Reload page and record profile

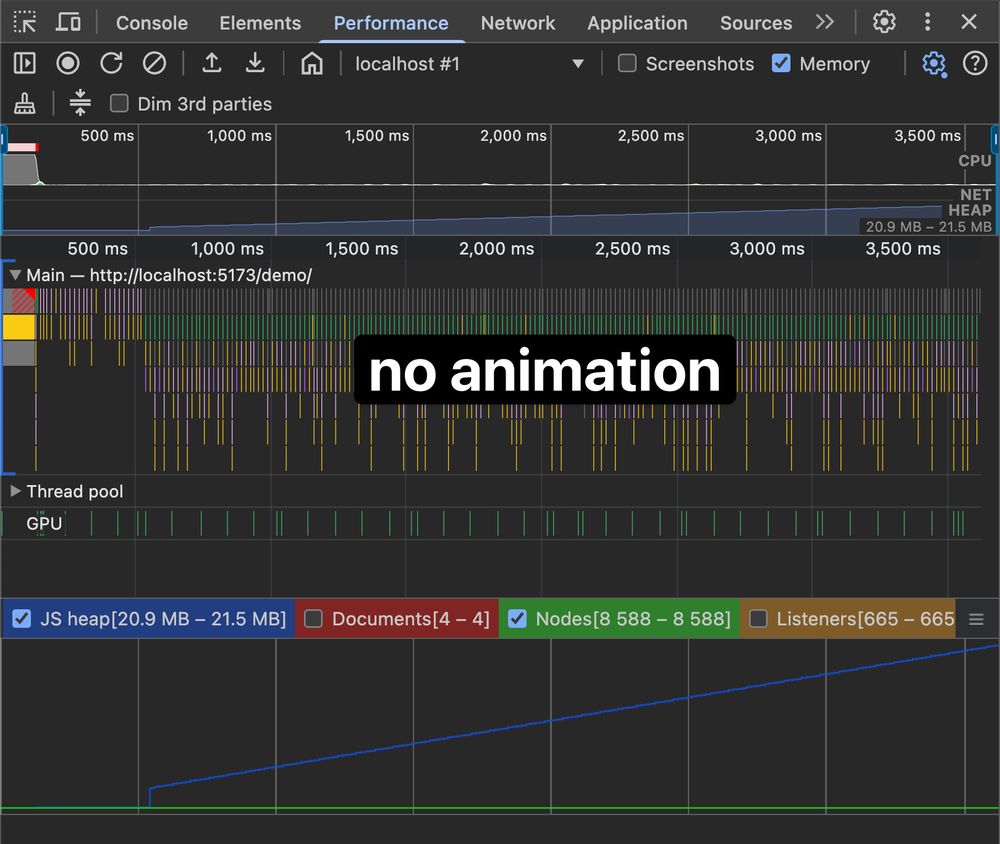(x=111, y=63)
